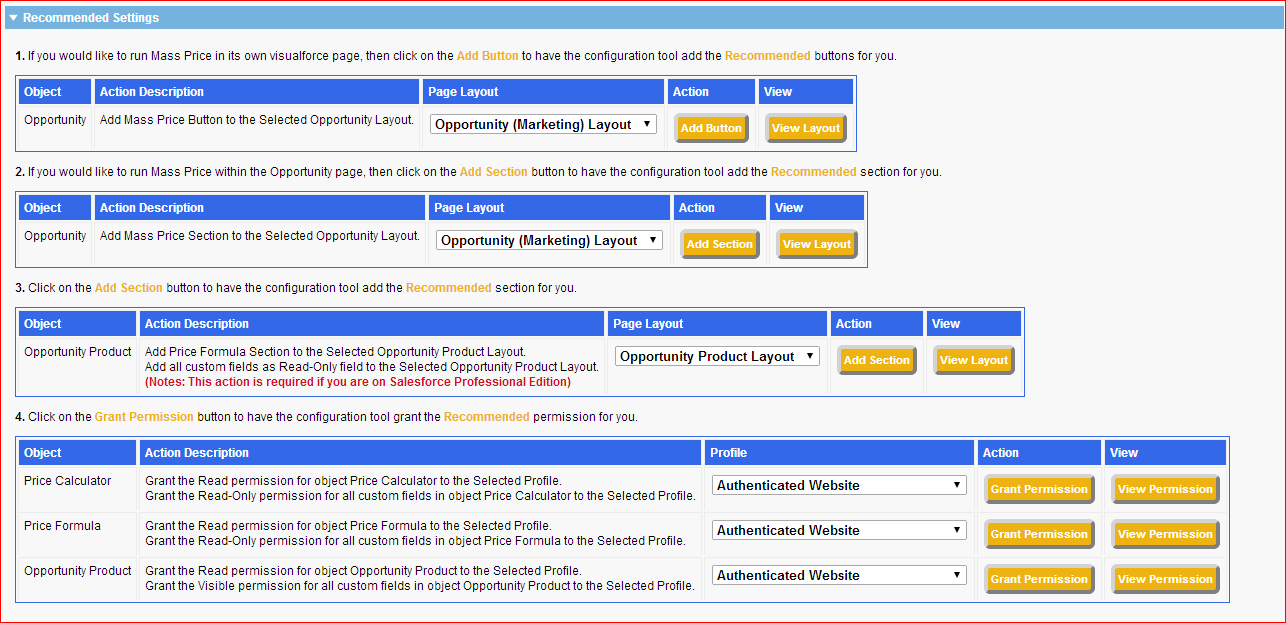View Permission for Opportunity Product object
Image resolution: width=1286 pixels, height=623 pixels.
(1165, 579)
